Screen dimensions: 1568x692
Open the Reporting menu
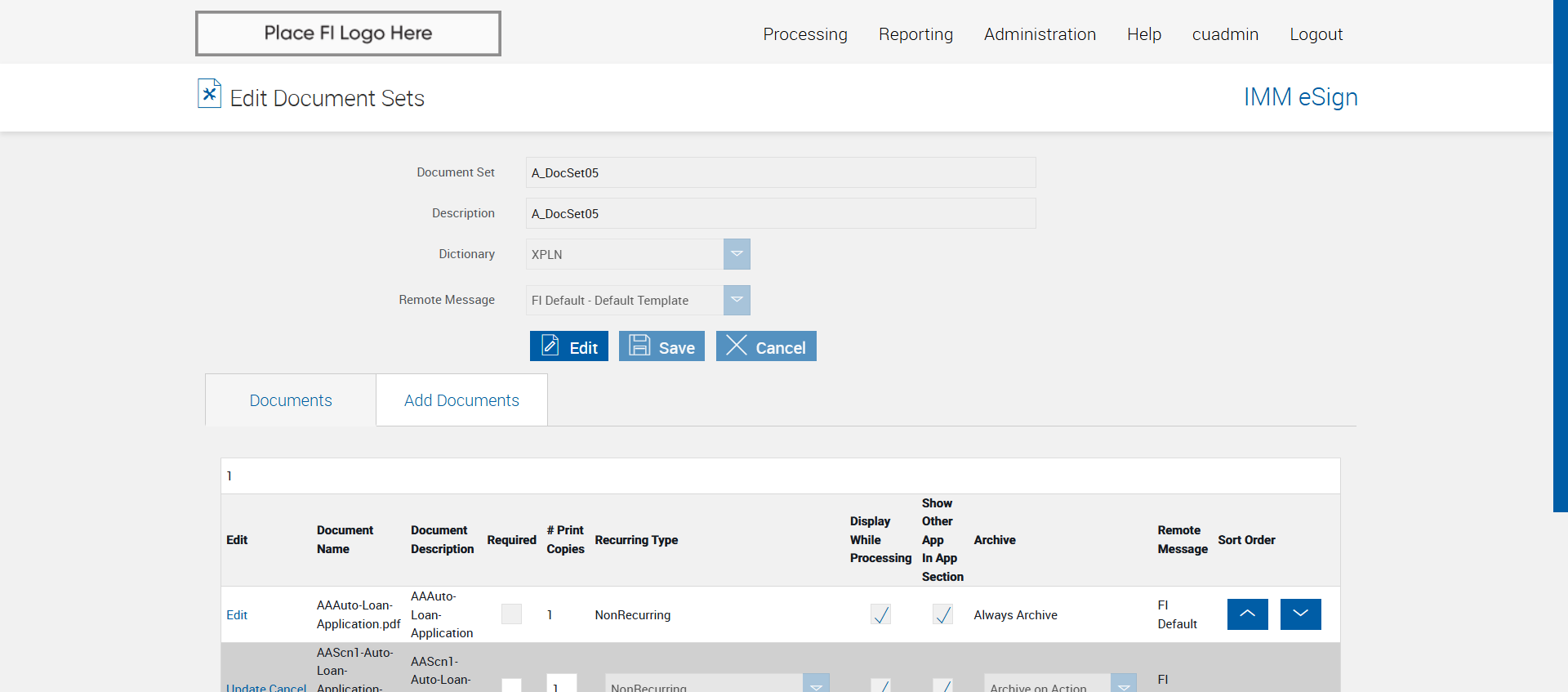[915, 34]
